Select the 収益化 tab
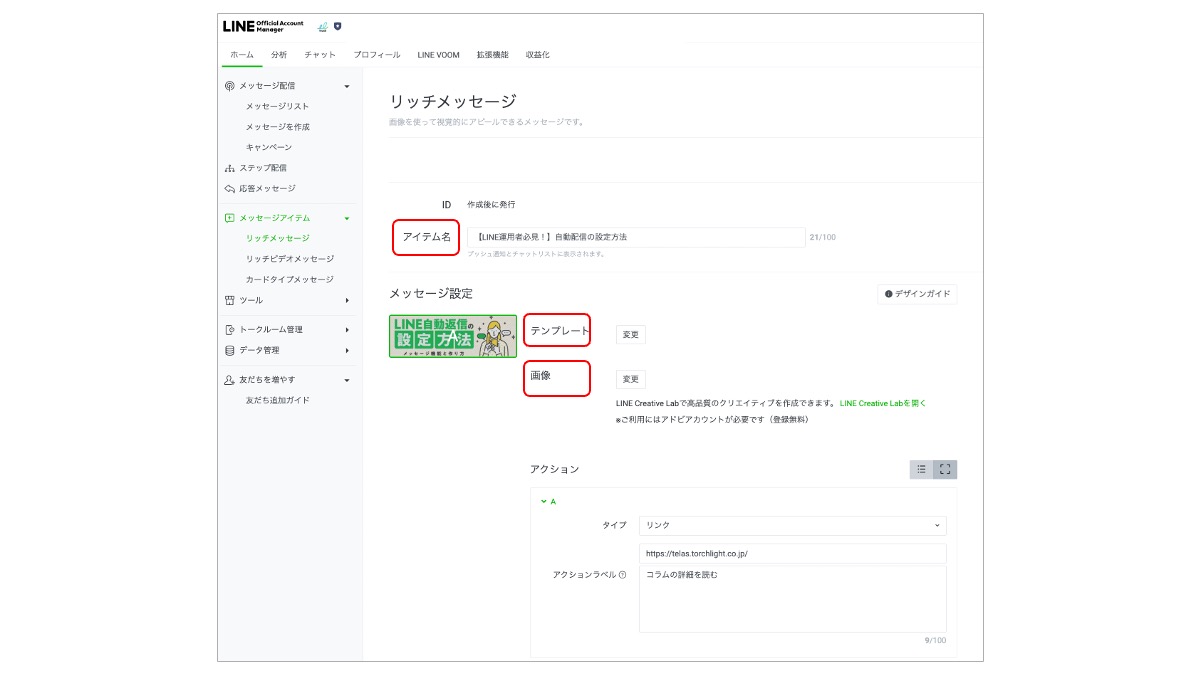 click(x=538, y=55)
